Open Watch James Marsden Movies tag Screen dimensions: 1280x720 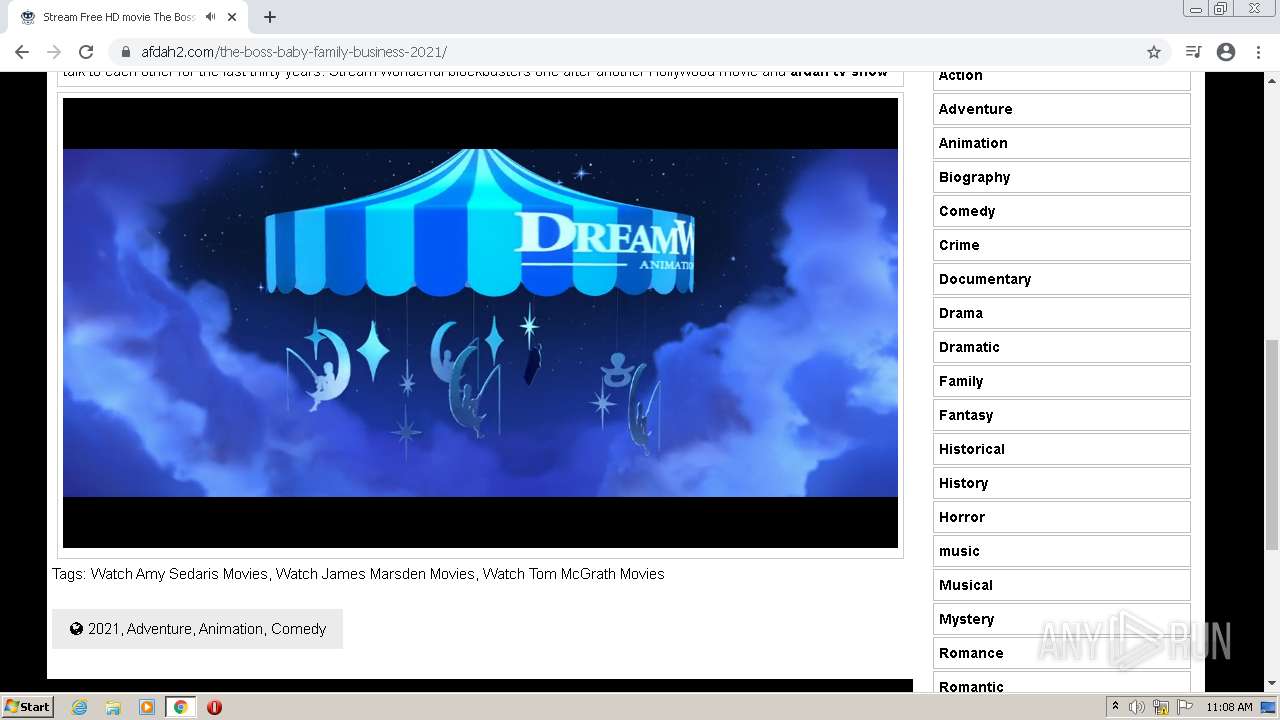pos(375,574)
